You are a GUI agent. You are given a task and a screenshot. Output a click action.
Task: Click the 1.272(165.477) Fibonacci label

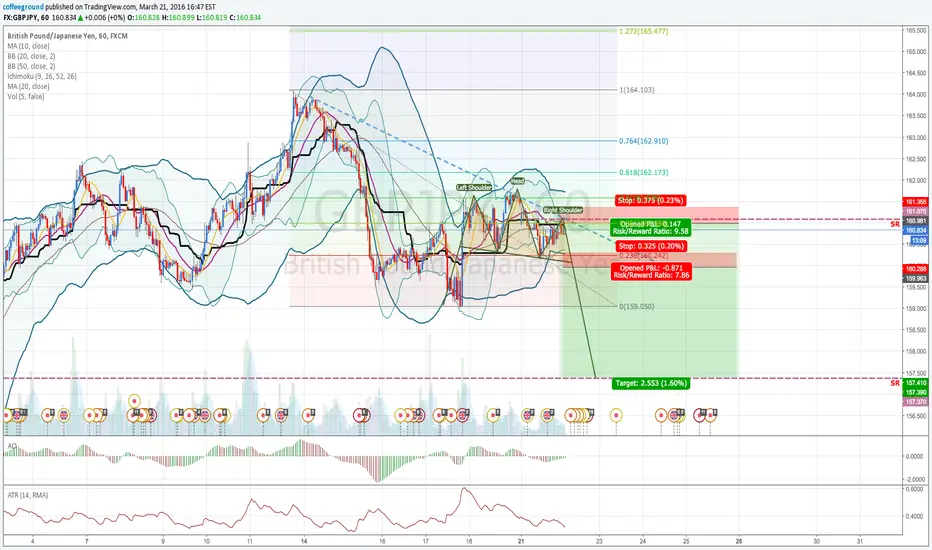[644, 31]
